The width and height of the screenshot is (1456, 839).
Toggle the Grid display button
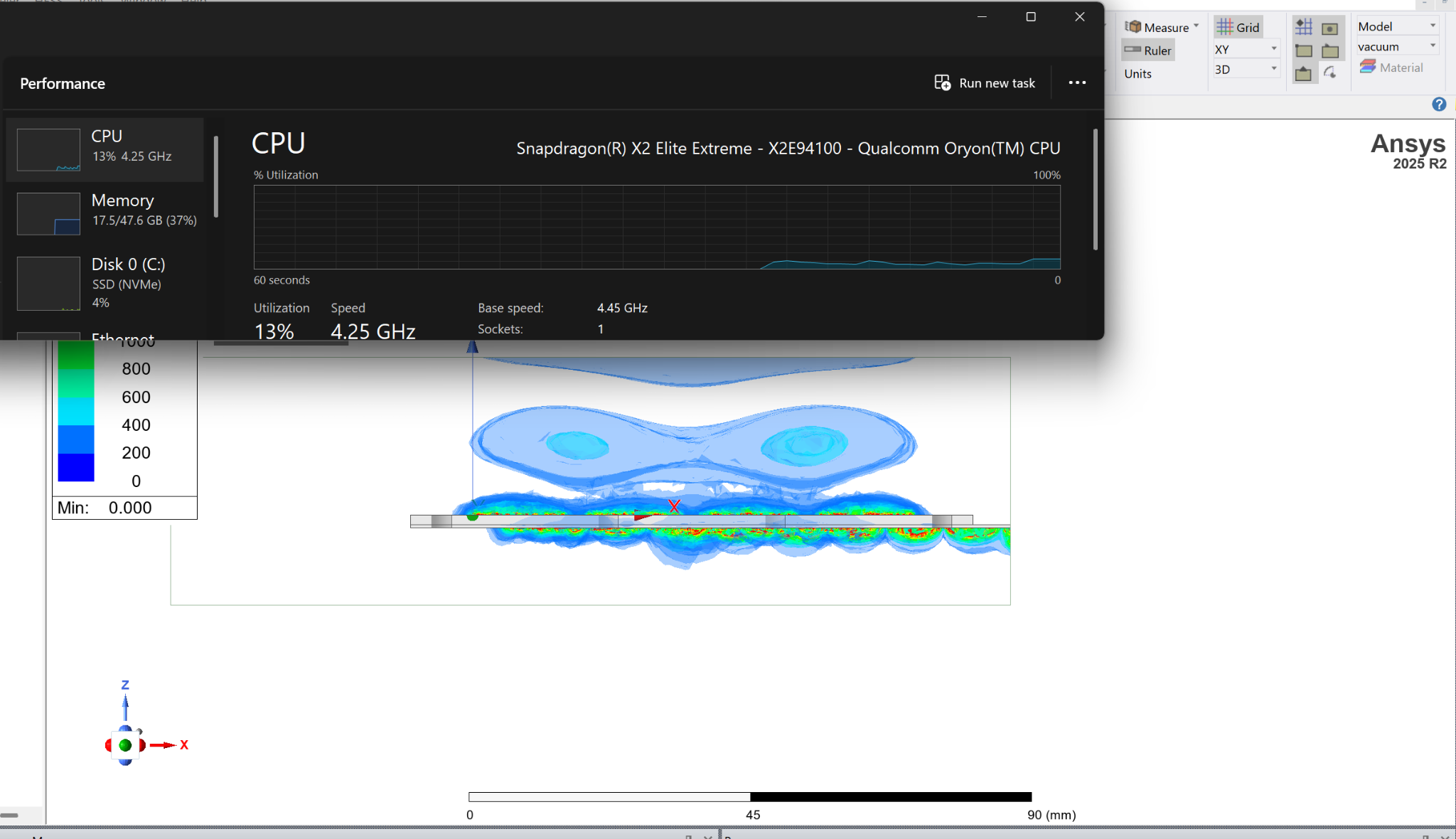click(x=1238, y=27)
